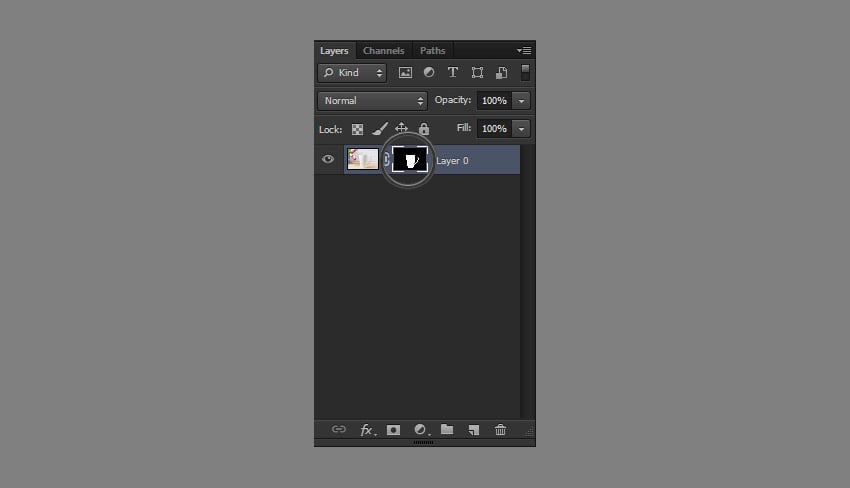Open the Opacity slider arrow
Viewport: 850px width, 488px height.
coord(521,101)
